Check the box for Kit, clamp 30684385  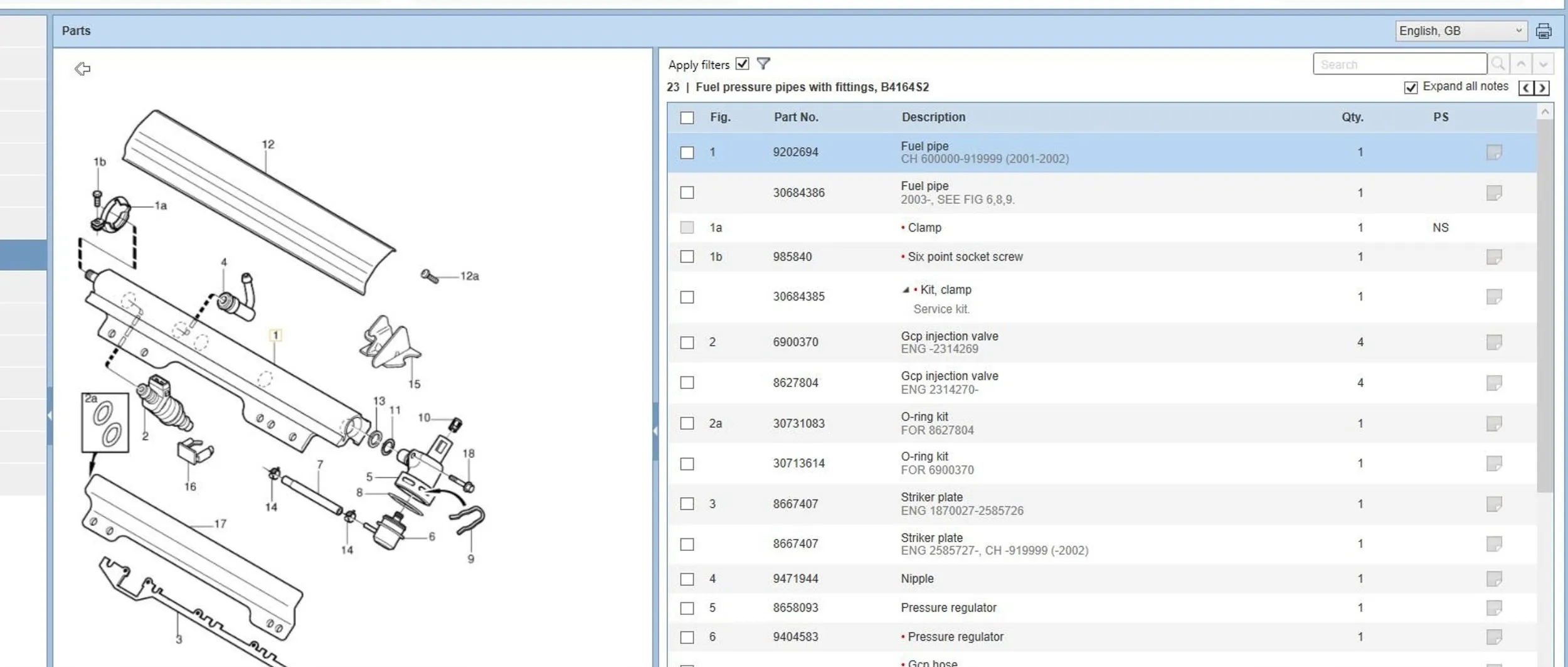point(687,297)
